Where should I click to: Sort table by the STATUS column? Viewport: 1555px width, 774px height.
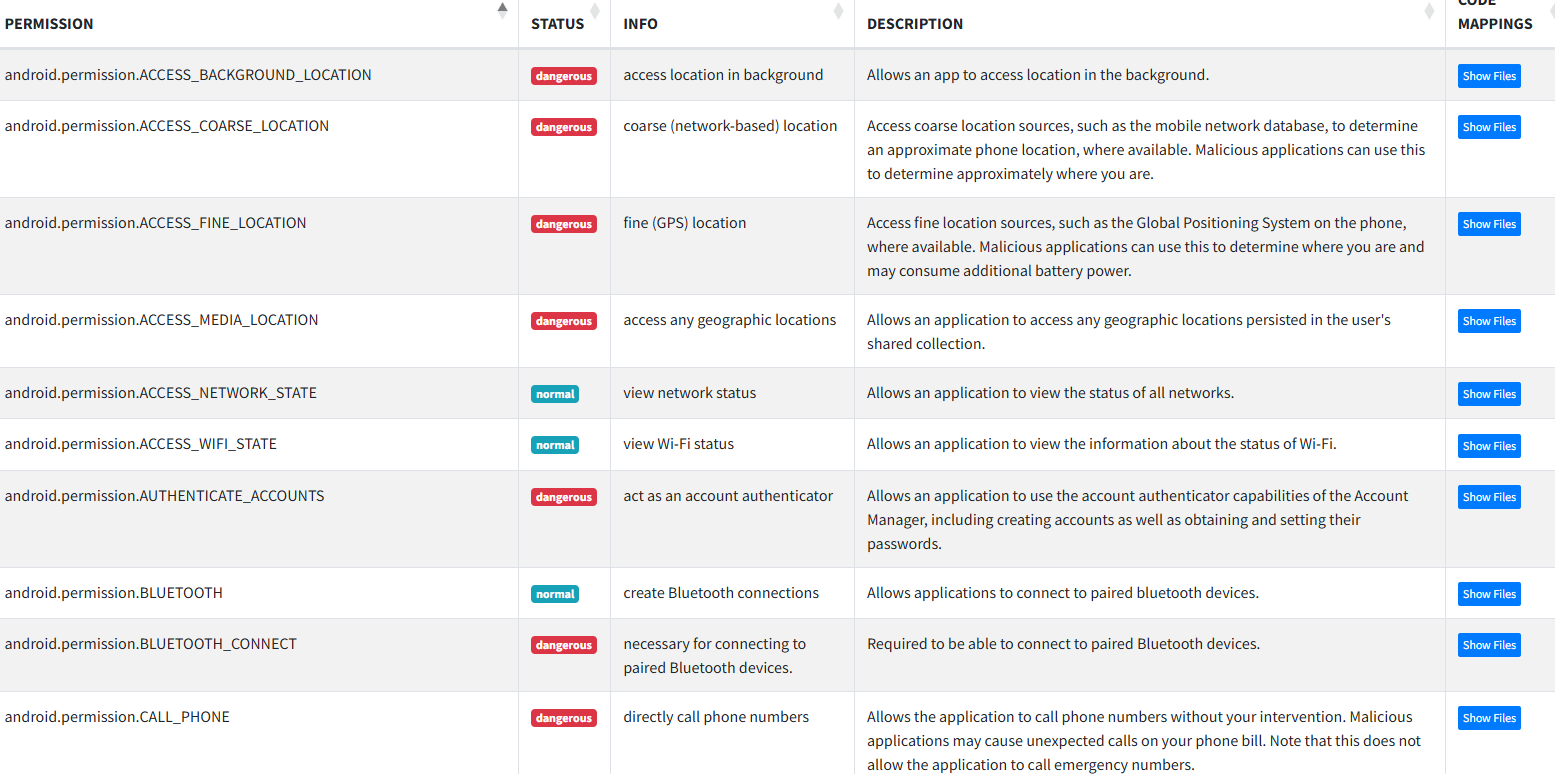click(x=564, y=23)
